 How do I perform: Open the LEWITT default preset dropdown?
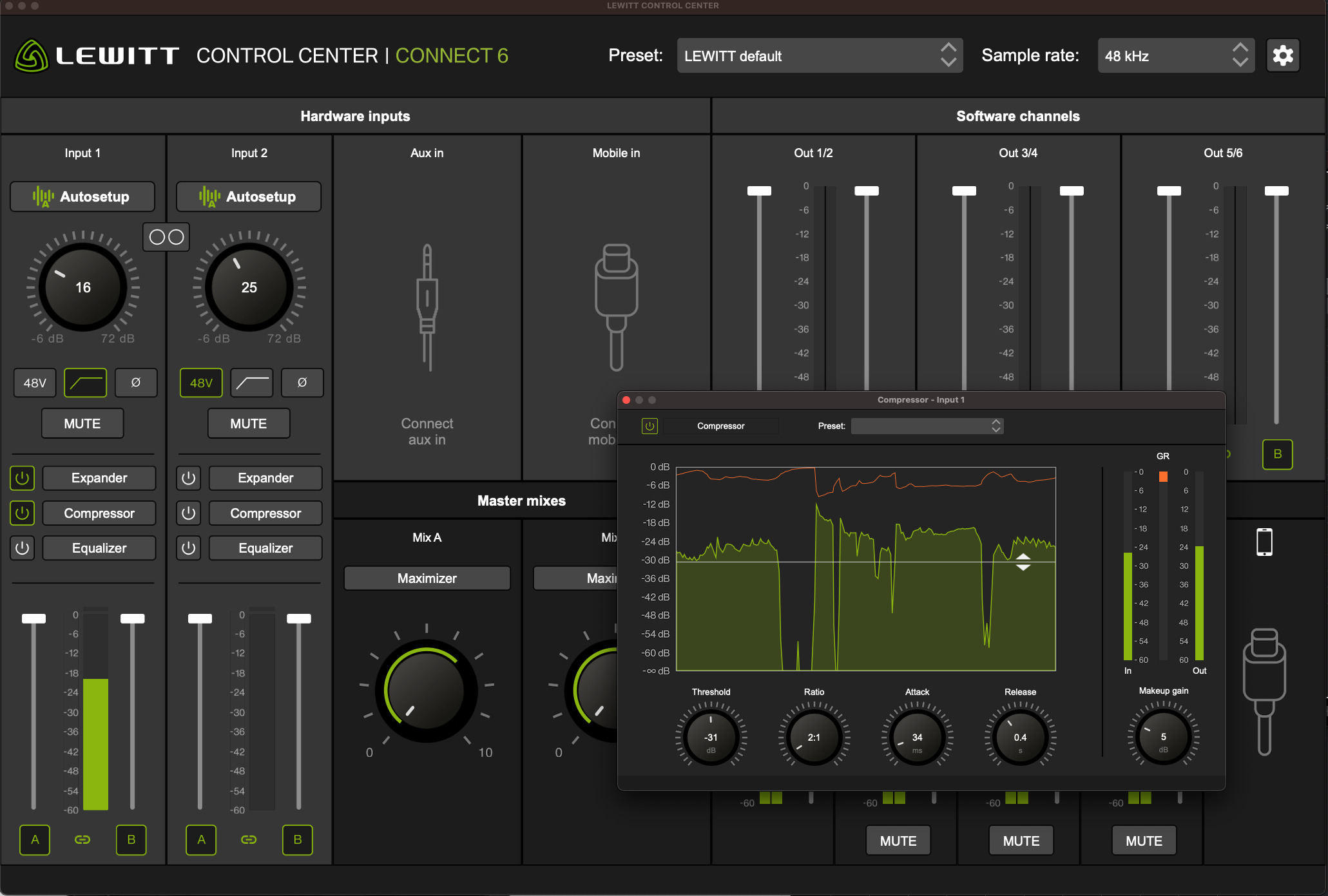point(819,55)
